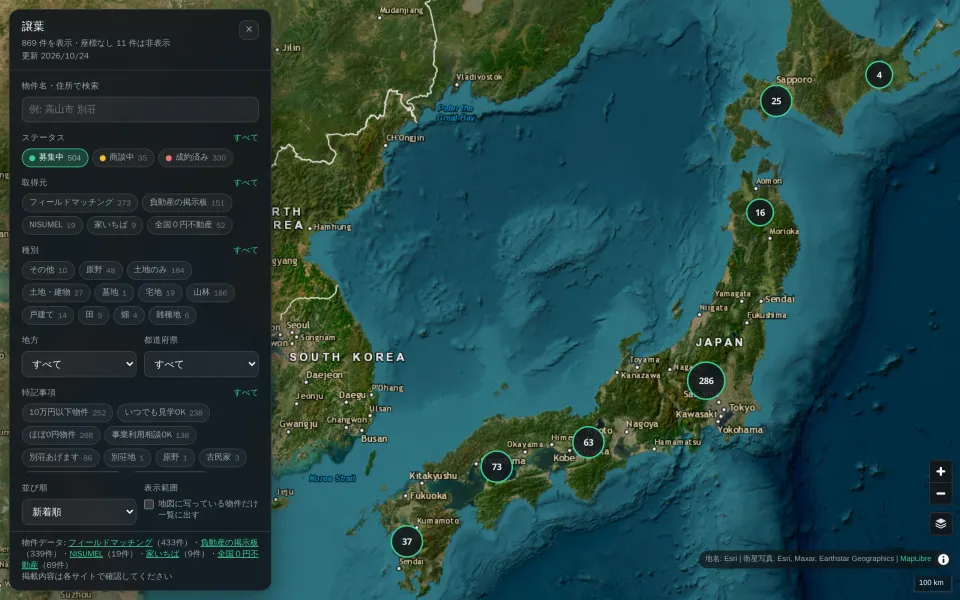Filter source by 全国0円不動産 52 chip
960x600 pixels.
point(190,225)
